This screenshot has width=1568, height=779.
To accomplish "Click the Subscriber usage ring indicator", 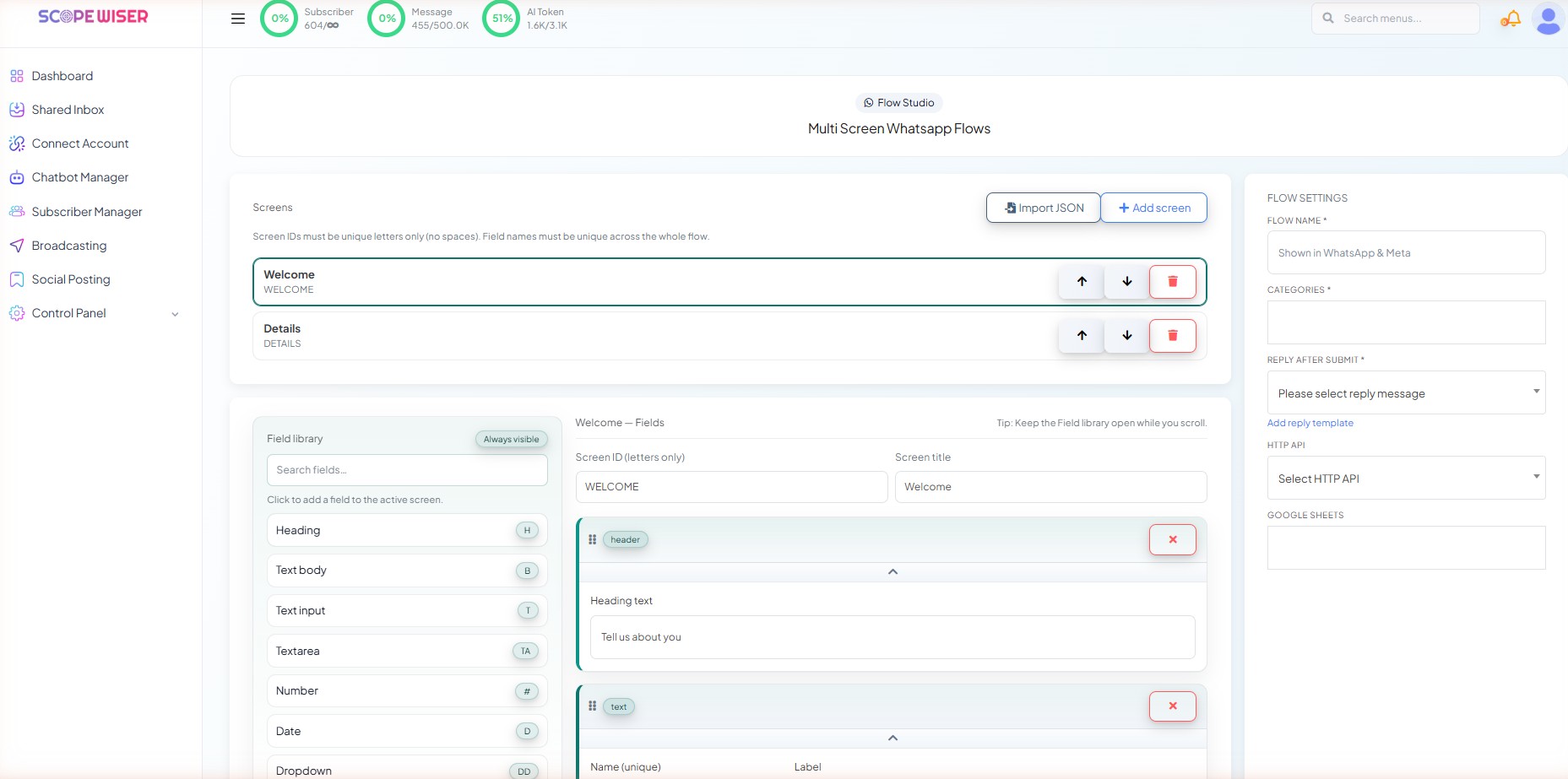I will (x=279, y=19).
